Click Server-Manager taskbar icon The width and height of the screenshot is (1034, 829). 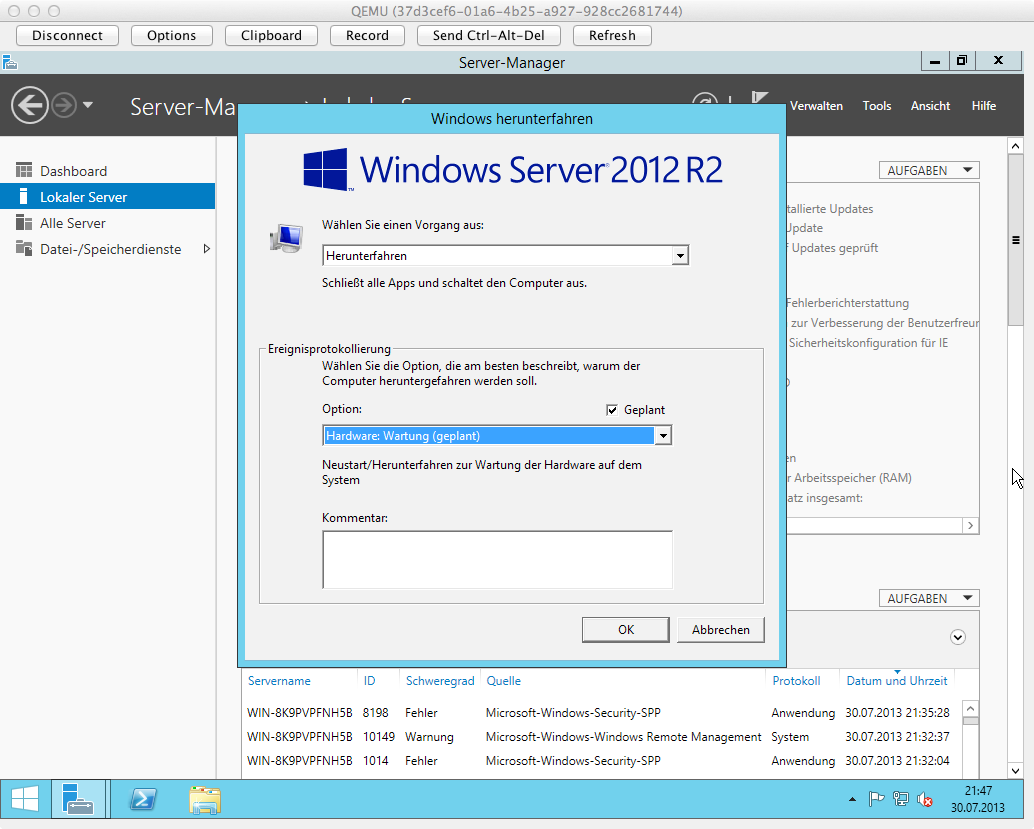coord(78,799)
